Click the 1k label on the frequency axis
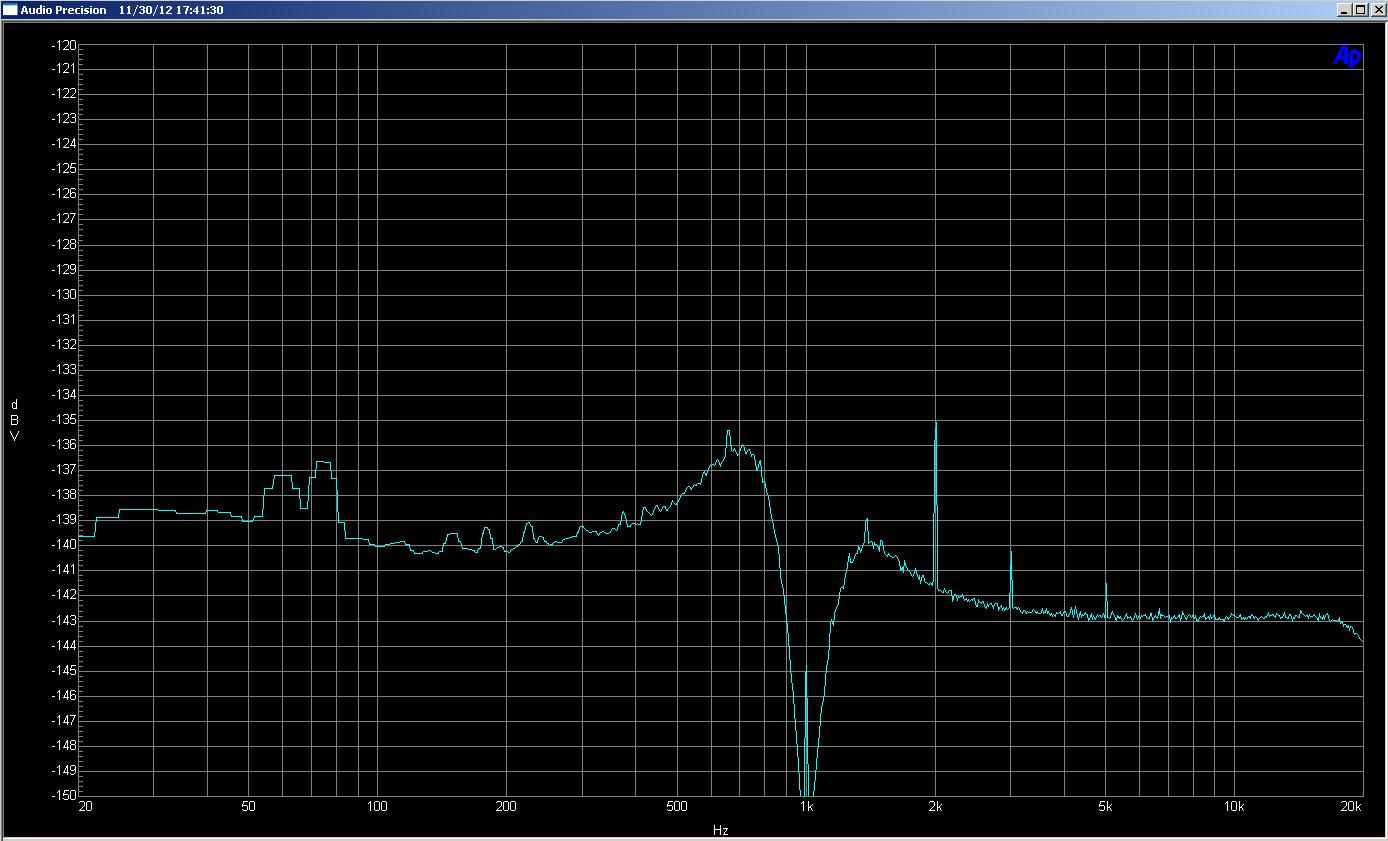The image size is (1388, 841). (806, 807)
